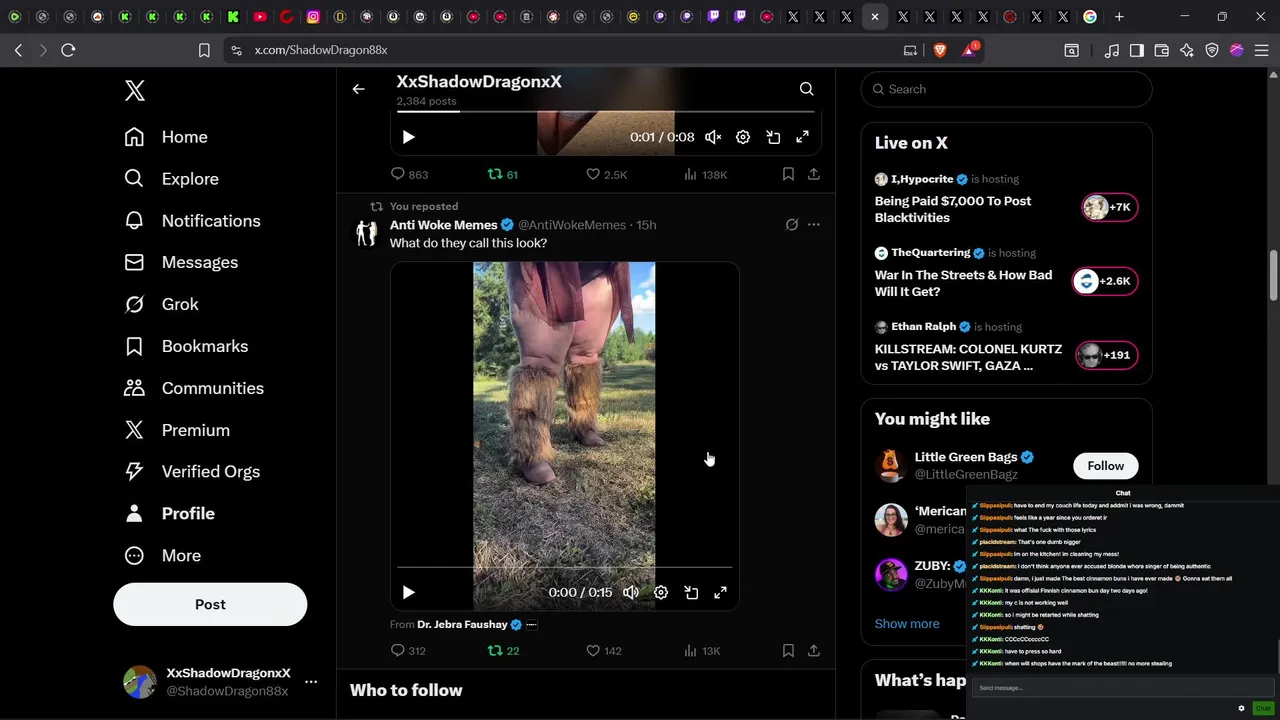Bookmark this page in address bar

point(204,50)
